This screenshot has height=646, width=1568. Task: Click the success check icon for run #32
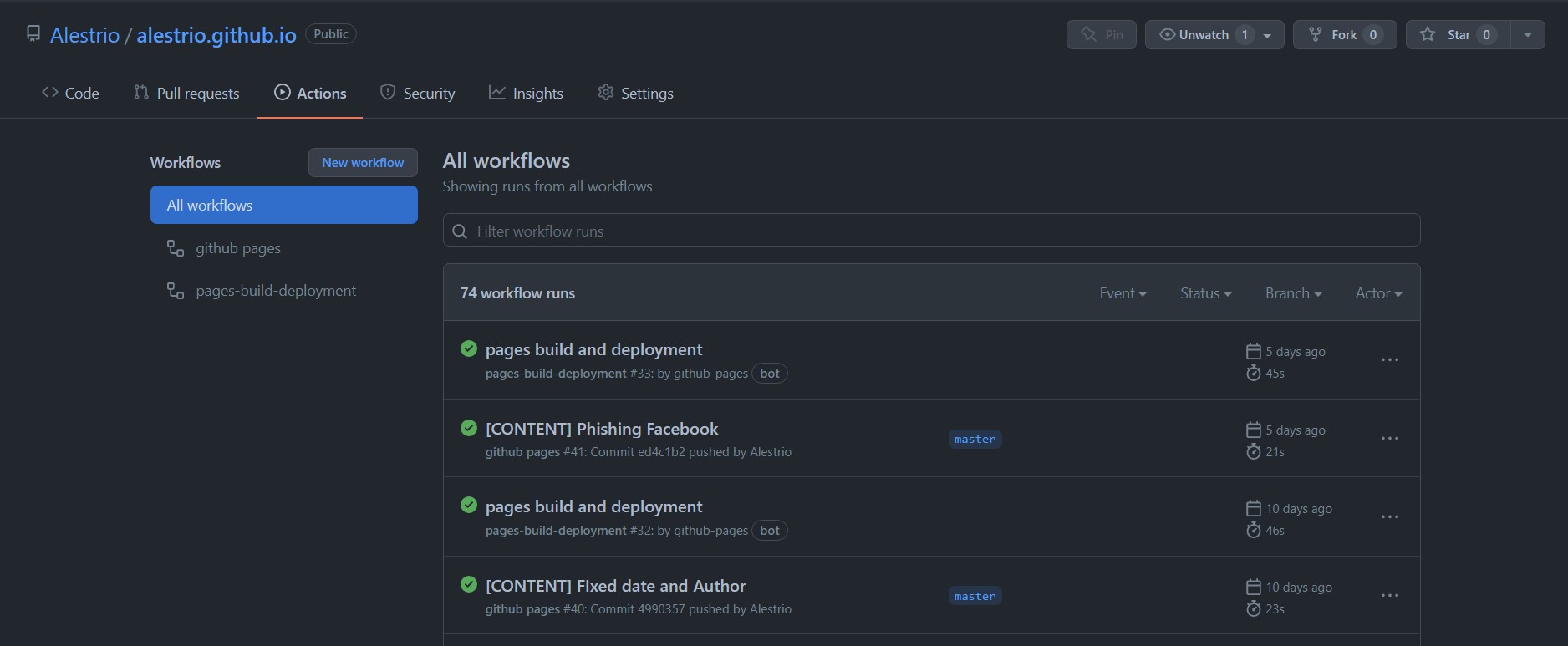[469, 505]
